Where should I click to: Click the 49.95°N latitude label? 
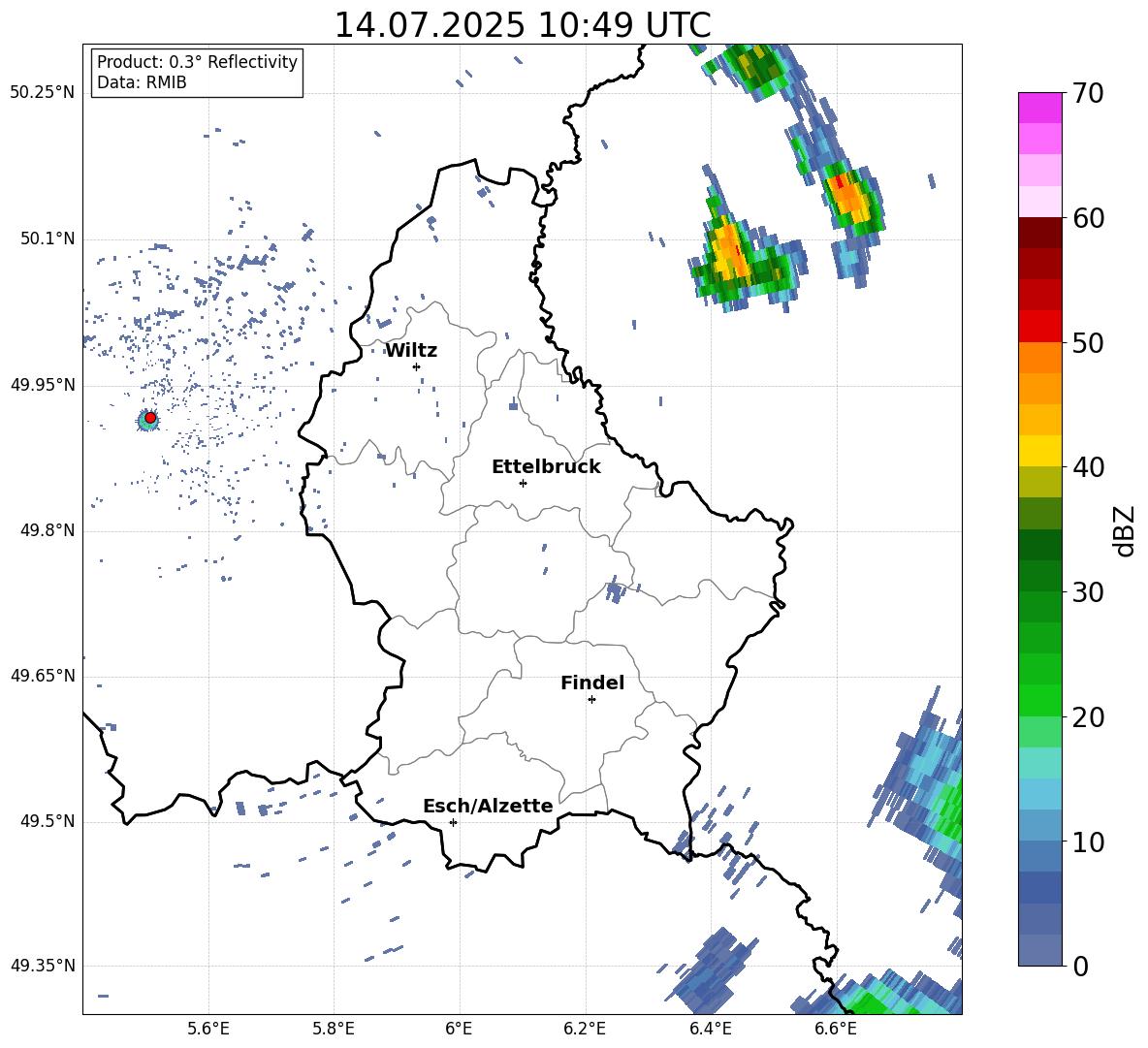(x=43, y=384)
